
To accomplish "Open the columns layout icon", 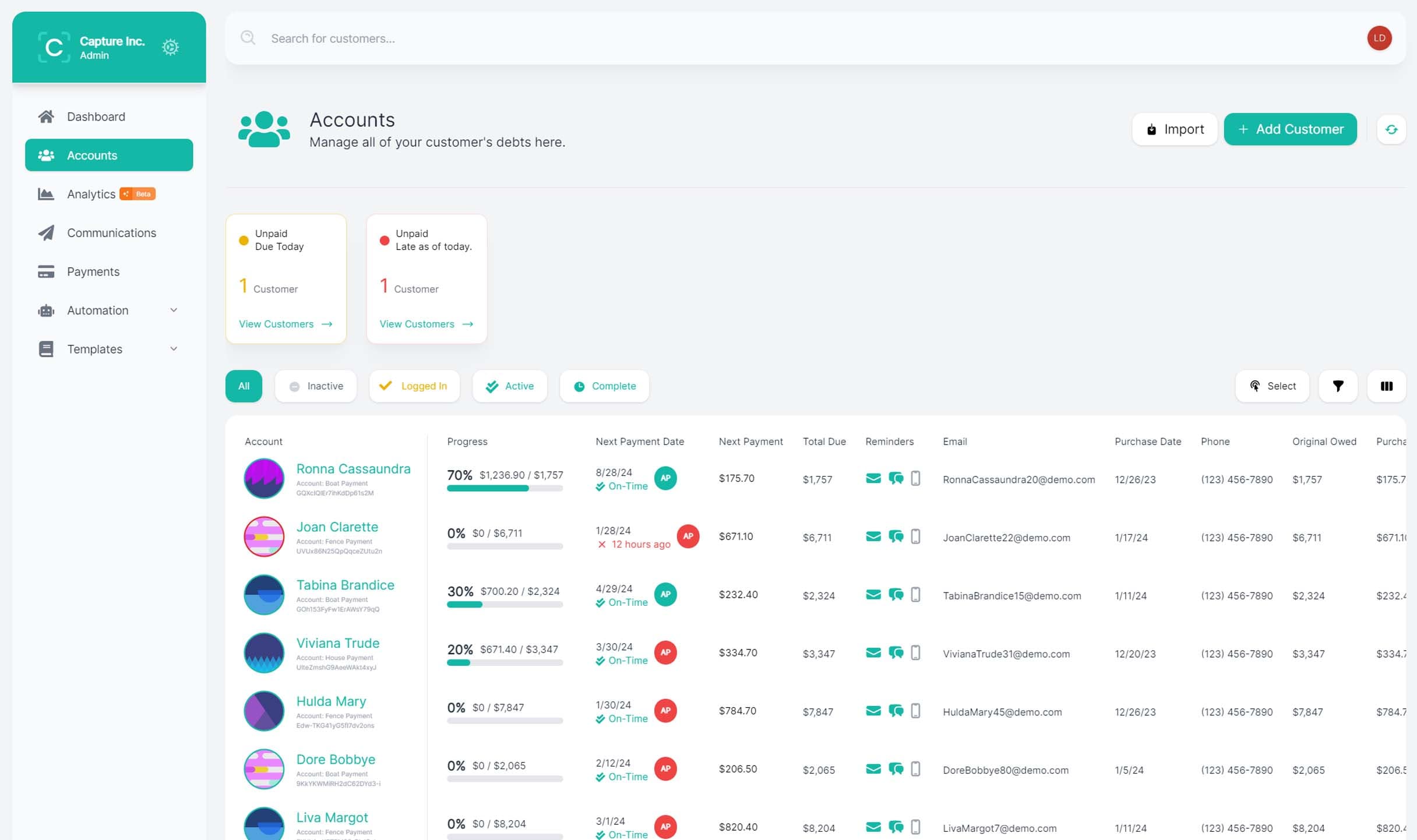I will click(1386, 386).
